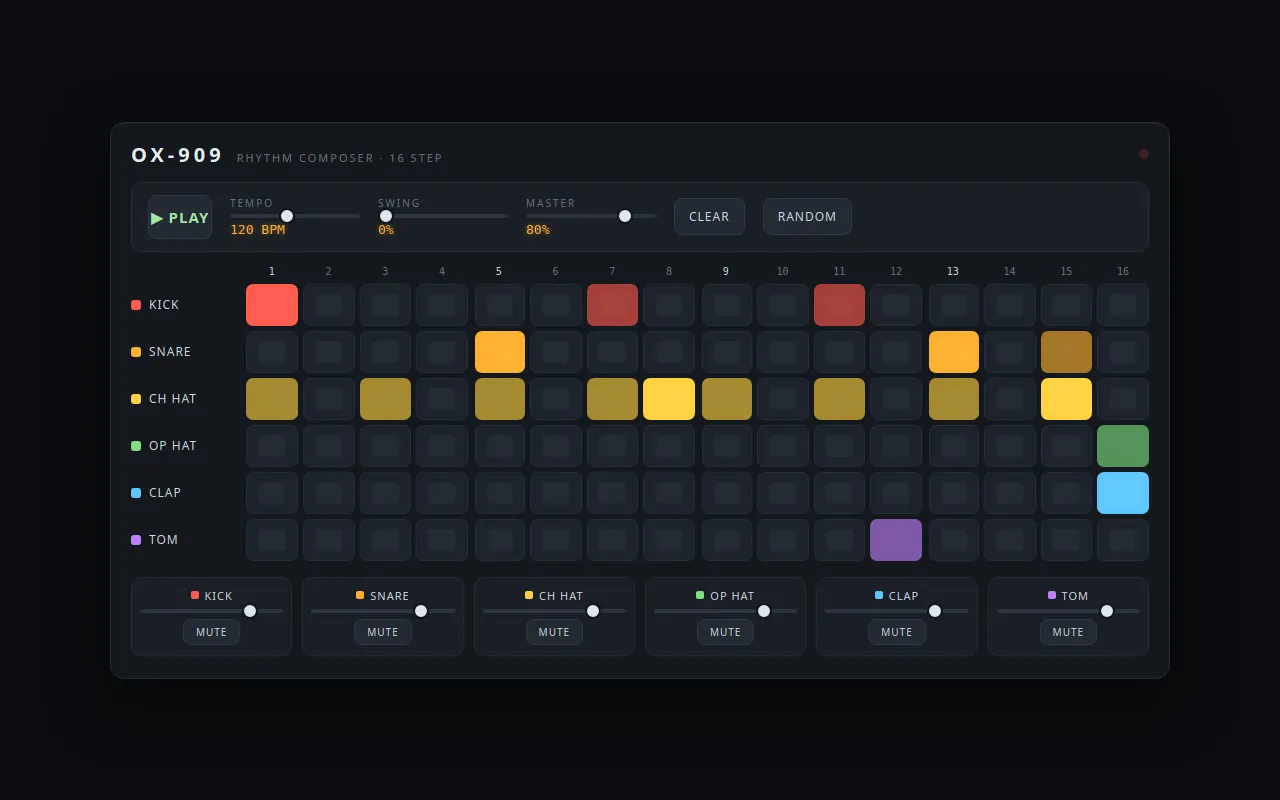Start playback with the Play button
Viewport: 1280px width, 800px height.
180,217
